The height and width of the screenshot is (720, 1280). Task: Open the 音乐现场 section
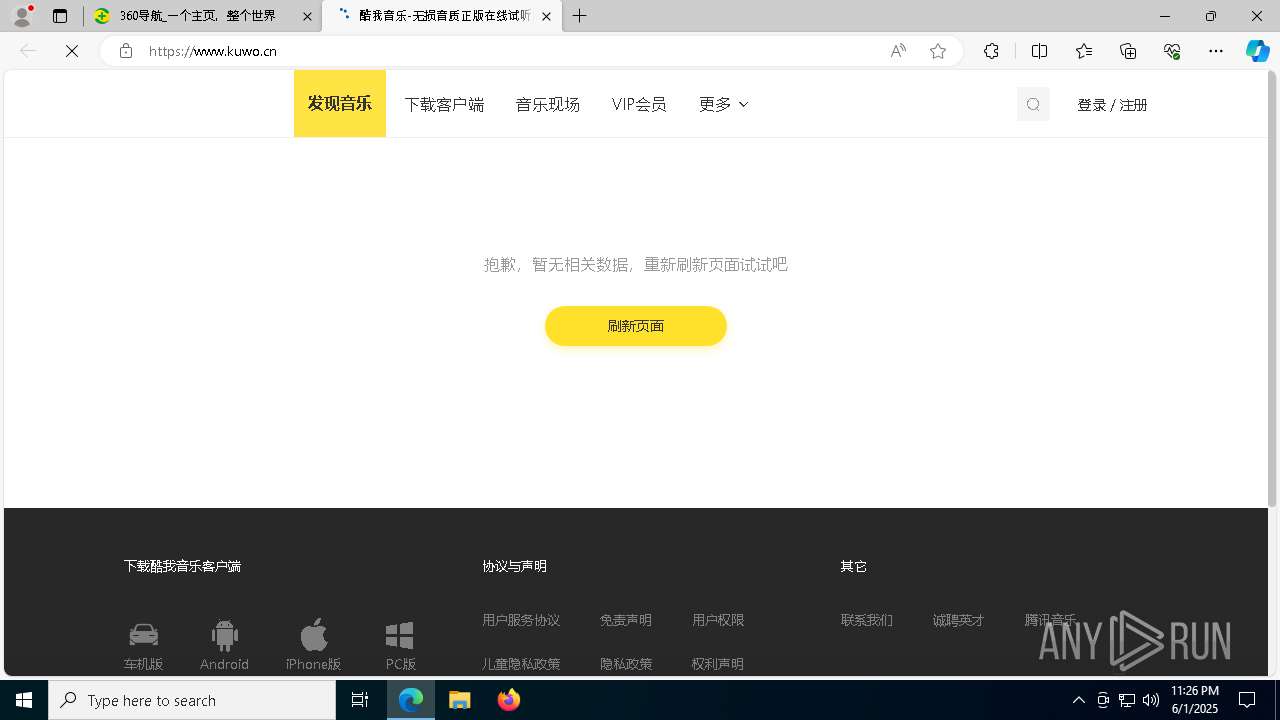(547, 104)
